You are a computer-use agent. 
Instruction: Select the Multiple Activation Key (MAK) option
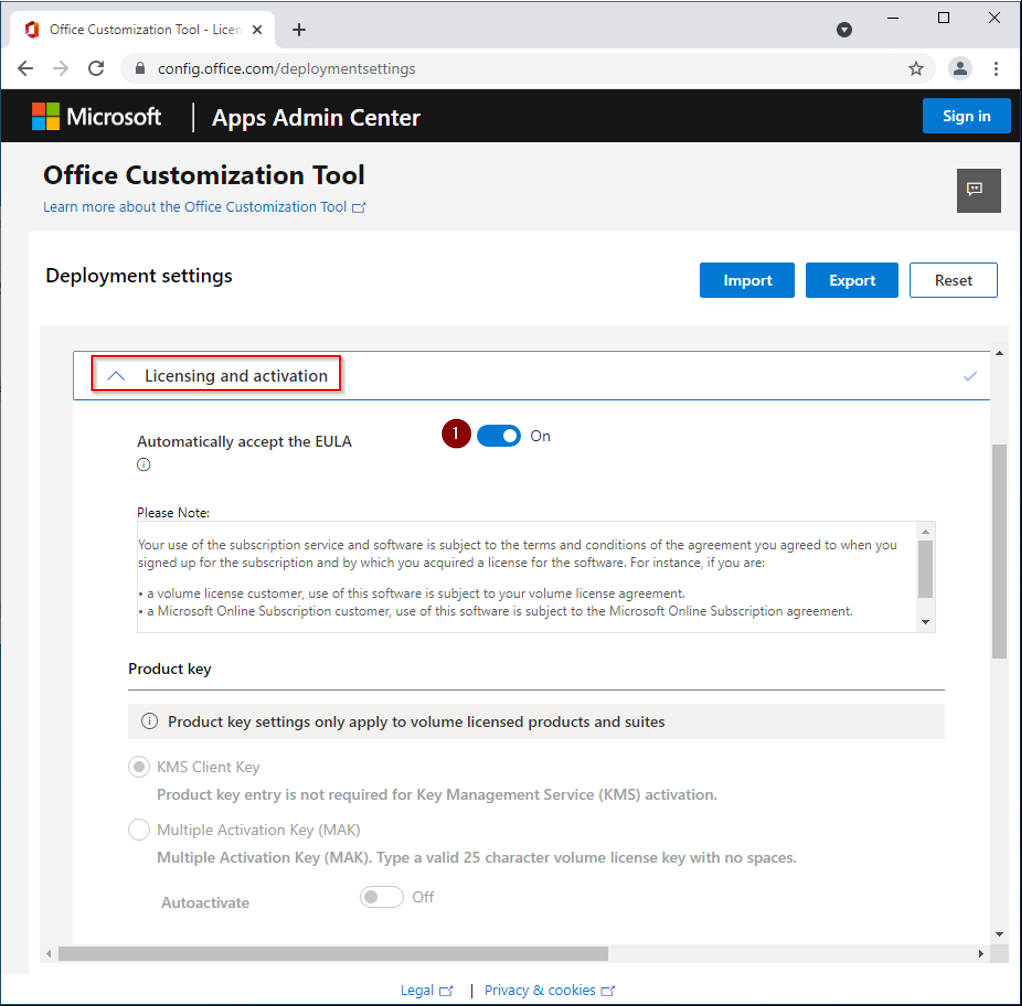[139, 829]
